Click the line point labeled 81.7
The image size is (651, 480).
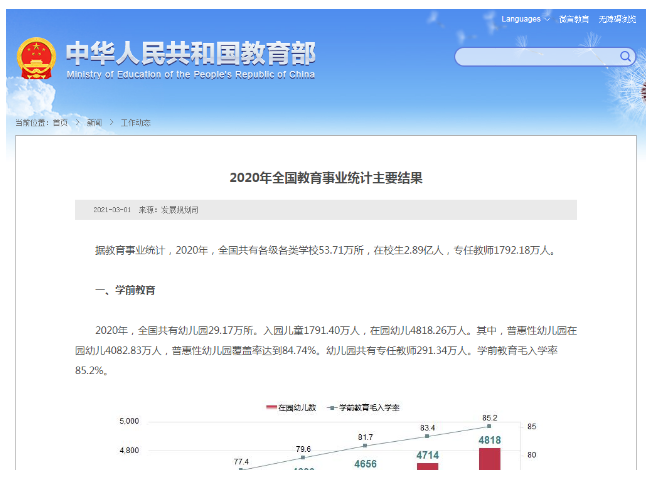[x=365, y=446]
